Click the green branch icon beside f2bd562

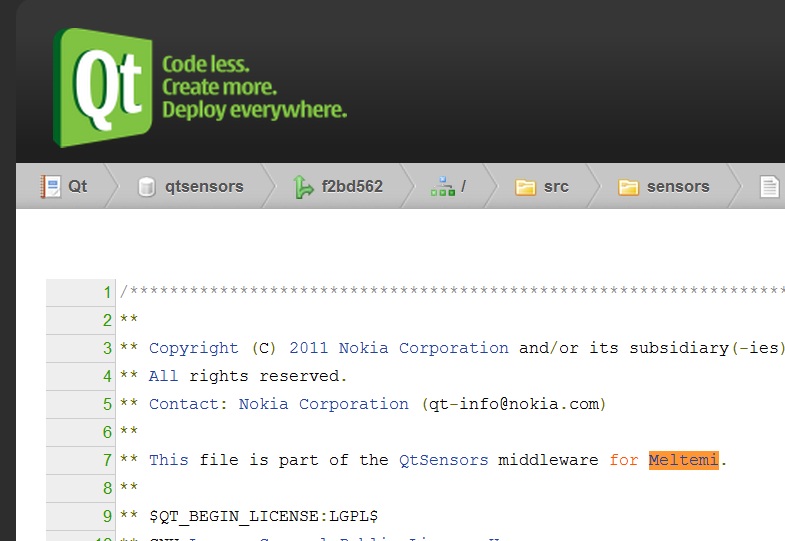[x=302, y=187]
